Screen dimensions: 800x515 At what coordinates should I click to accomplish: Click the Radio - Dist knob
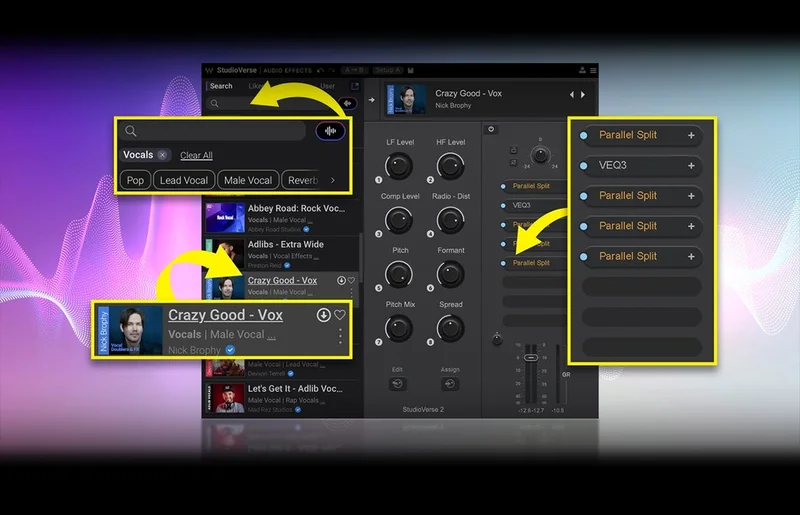click(451, 220)
